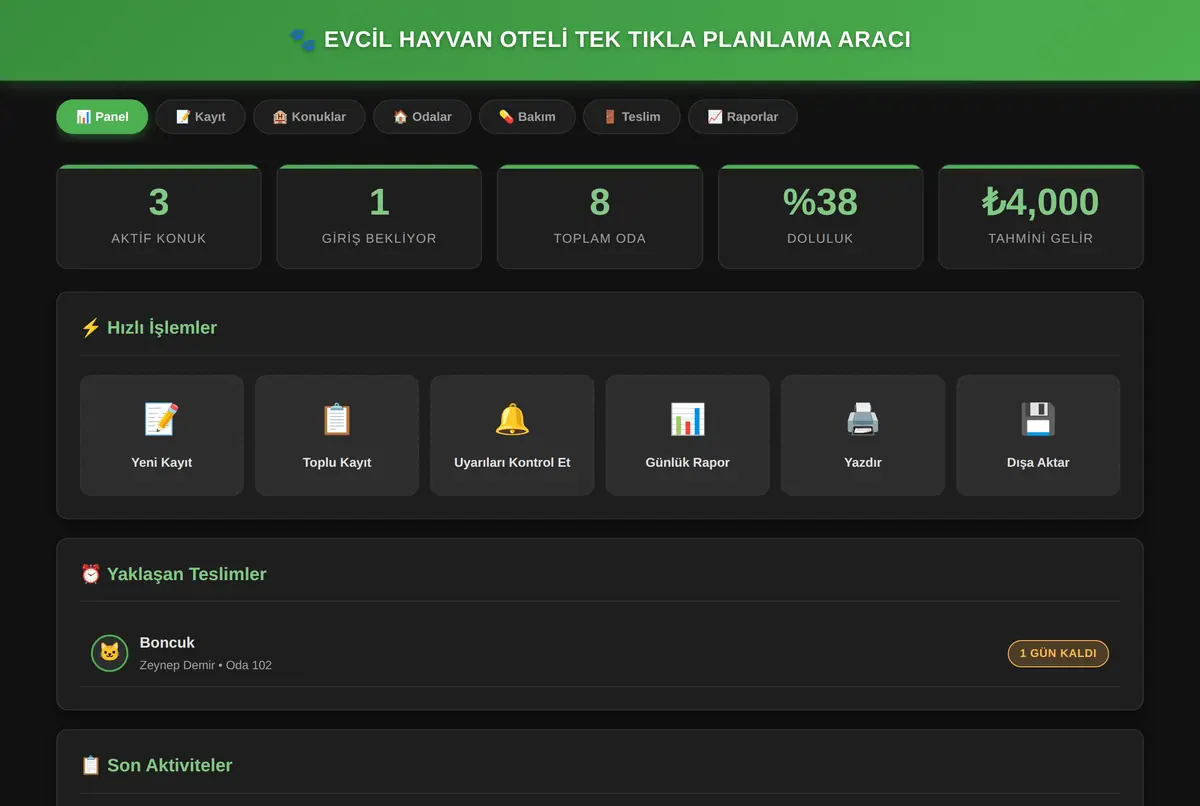Open the Konuklar tab

[x=309, y=117]
